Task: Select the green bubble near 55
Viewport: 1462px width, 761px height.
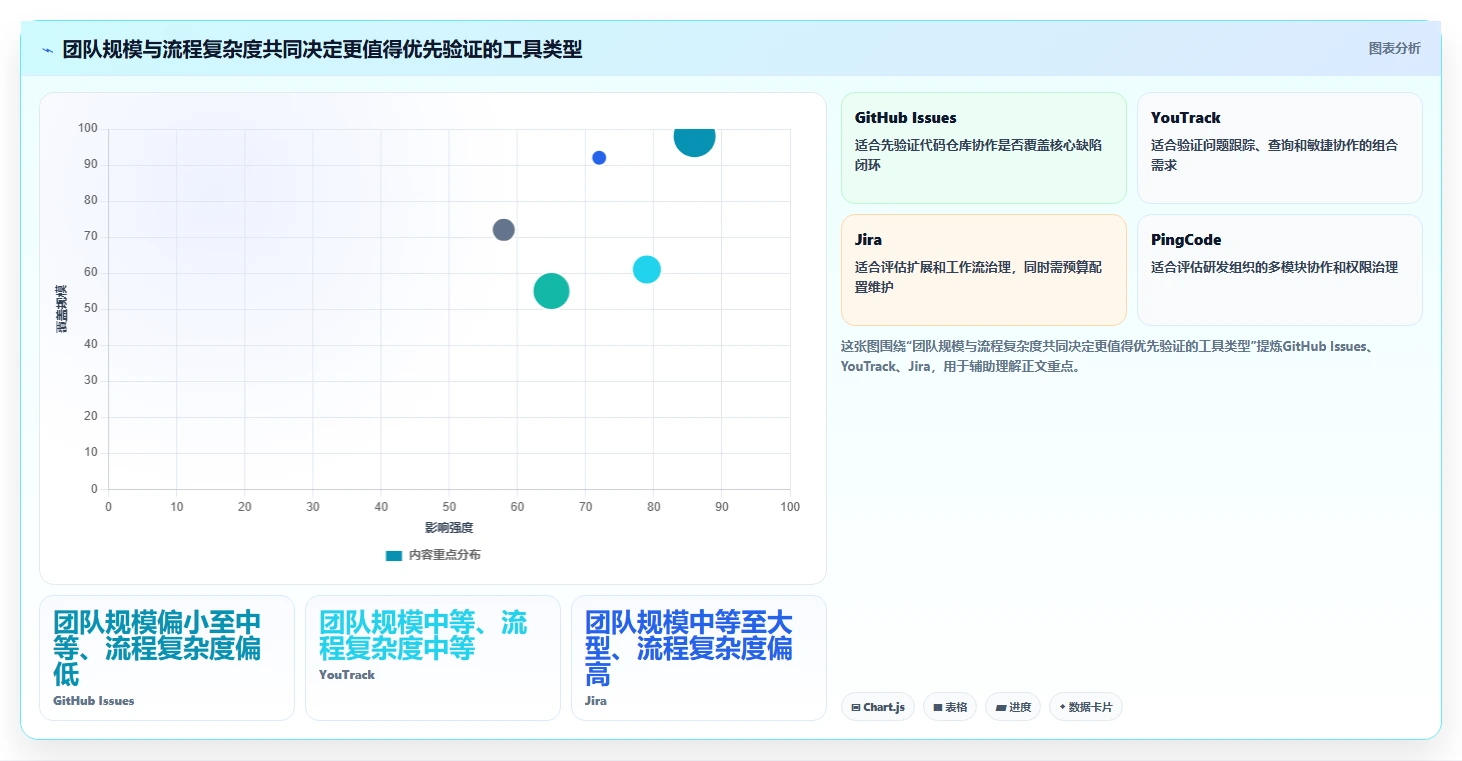Action: click(x=551, y=291)
